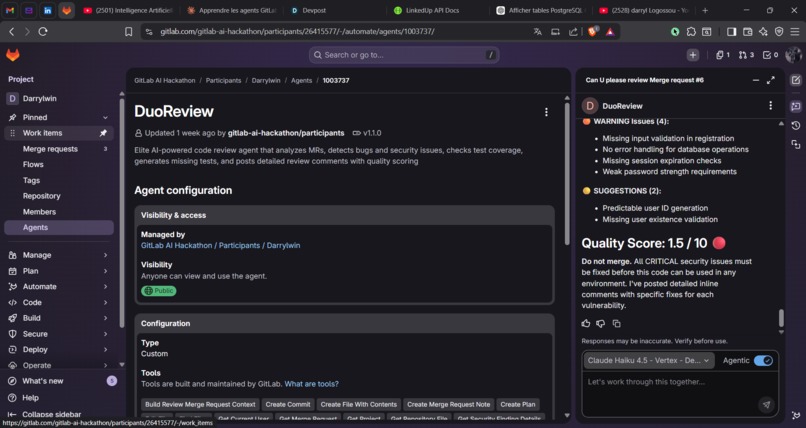
Task: Click the browser address bar URL
Action: [x=297, y=31]
